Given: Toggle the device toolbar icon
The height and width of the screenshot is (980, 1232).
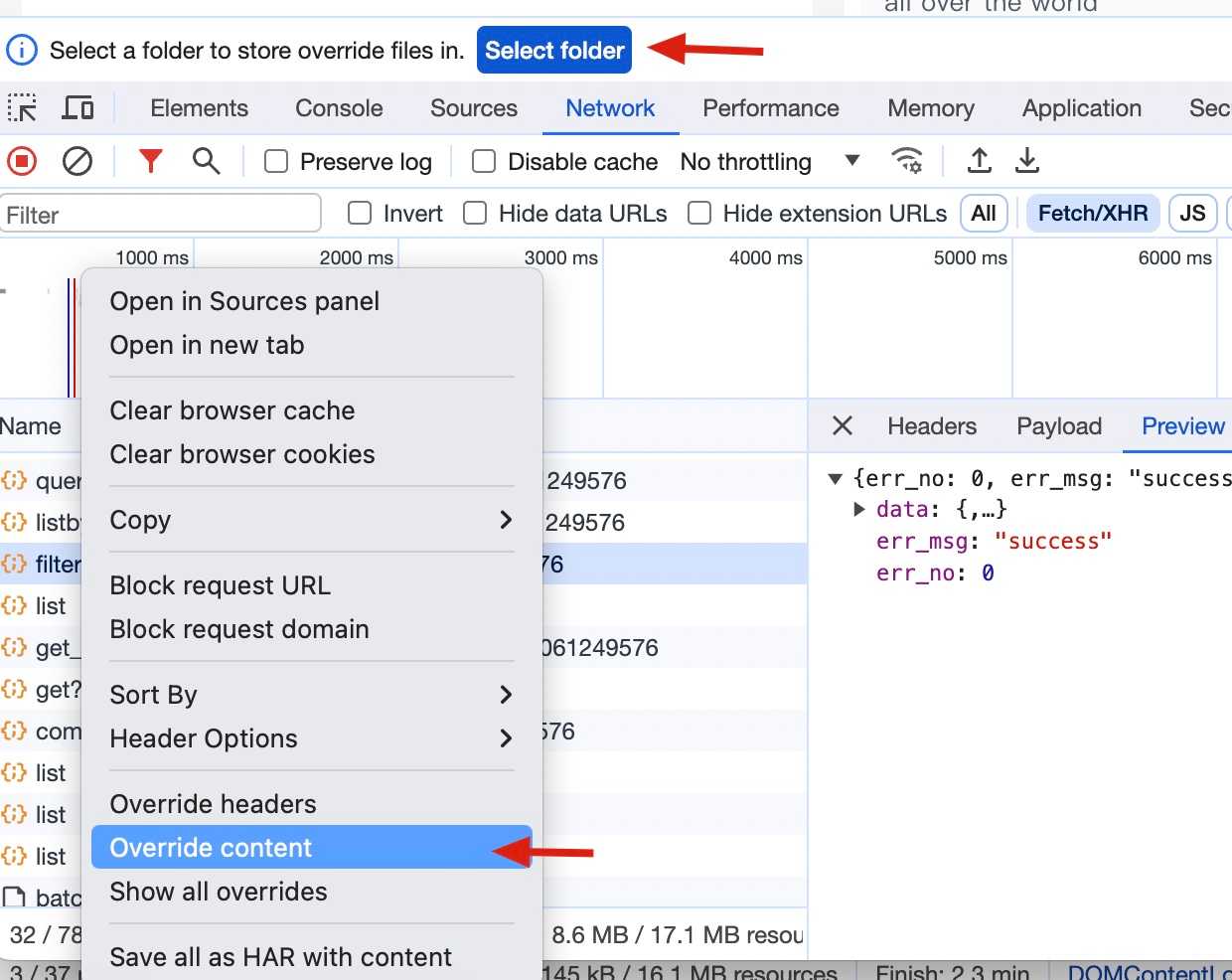Looking at the screenshot, I should click(77, 108).
